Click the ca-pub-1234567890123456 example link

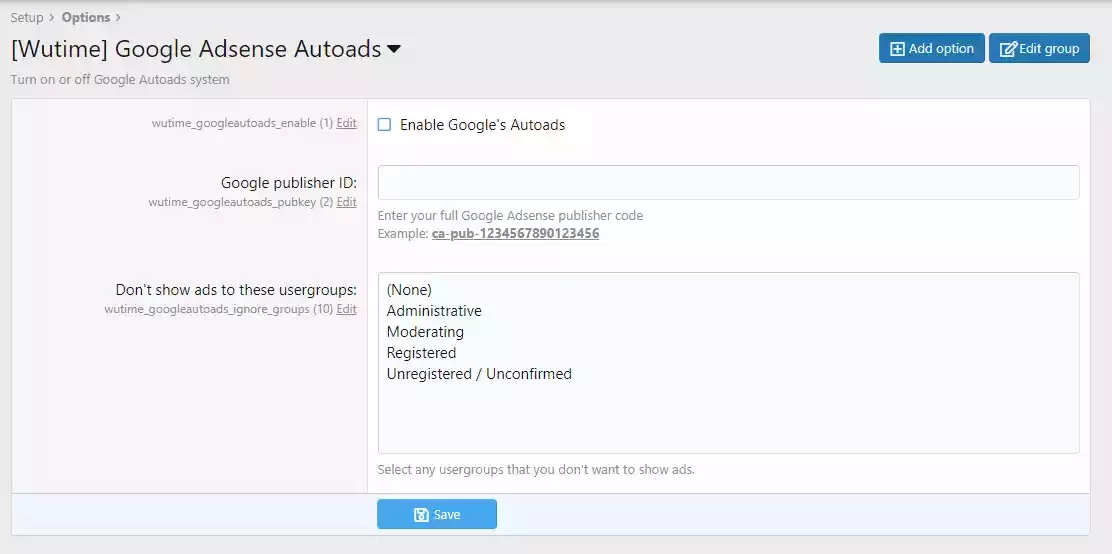coord(516,233)
